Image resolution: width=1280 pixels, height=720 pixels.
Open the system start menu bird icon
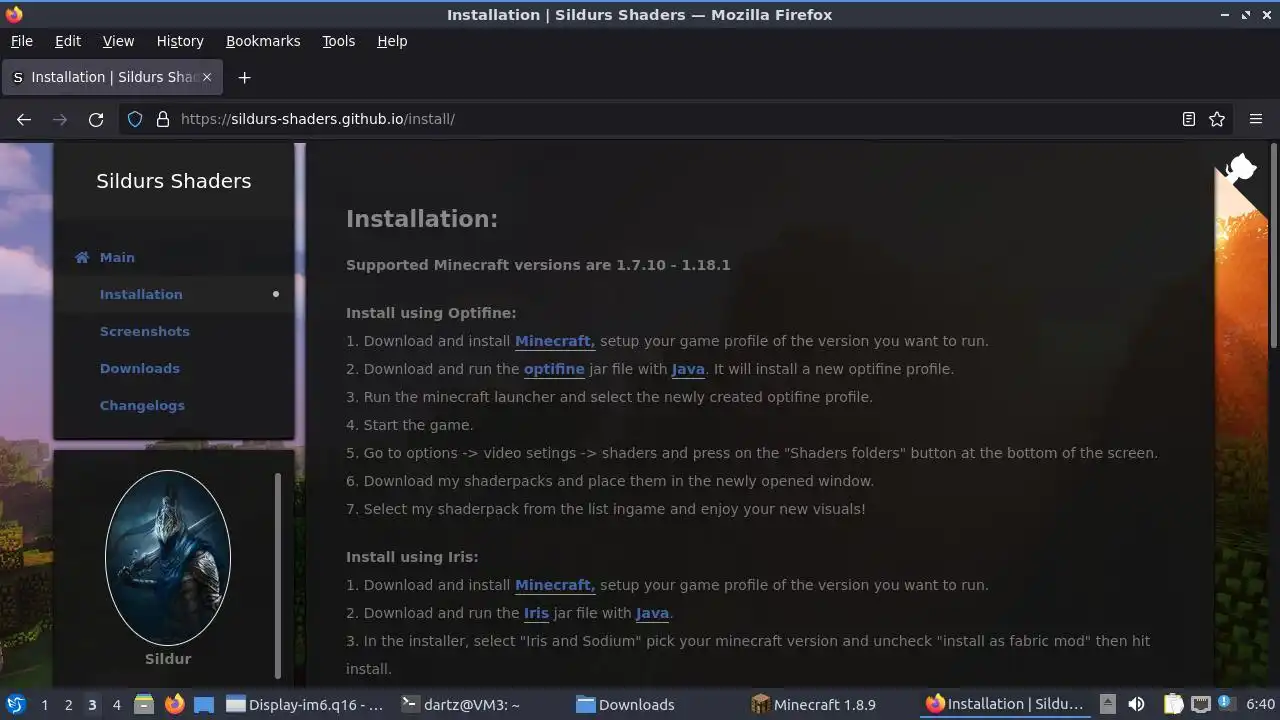pyautogui.click(x=15, y=704)
